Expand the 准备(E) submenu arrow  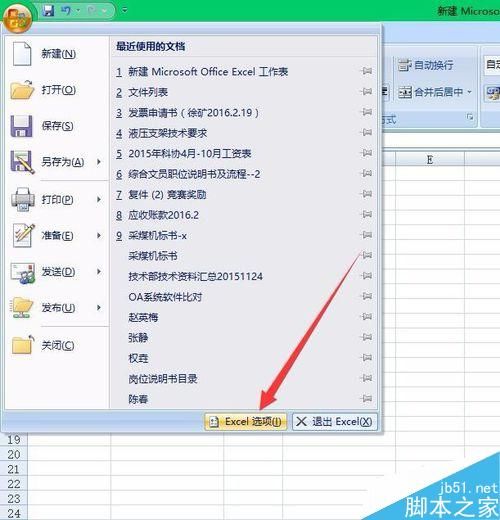[99, 236]
